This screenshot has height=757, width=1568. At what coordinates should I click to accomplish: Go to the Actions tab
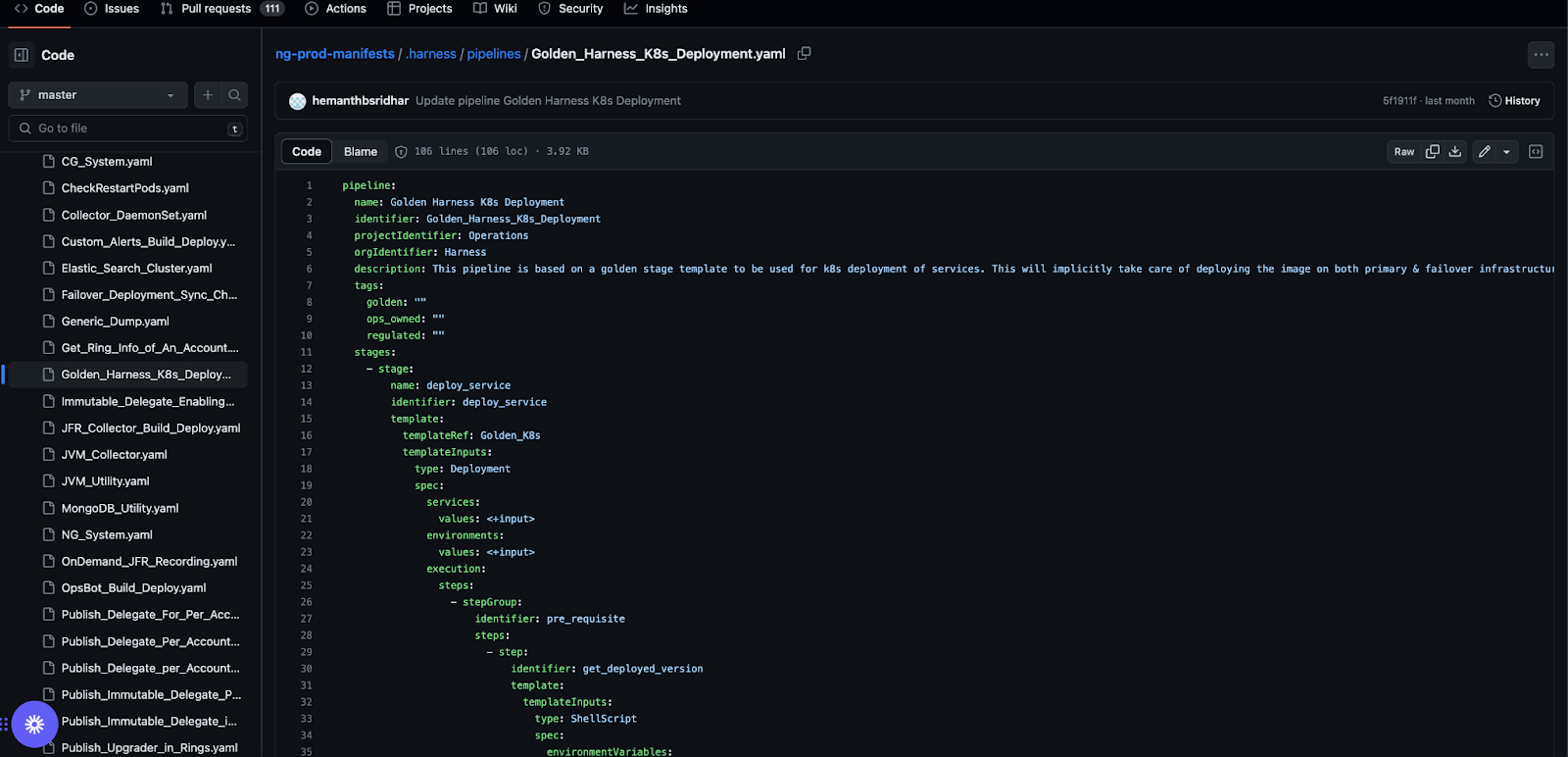click(335, 9)
